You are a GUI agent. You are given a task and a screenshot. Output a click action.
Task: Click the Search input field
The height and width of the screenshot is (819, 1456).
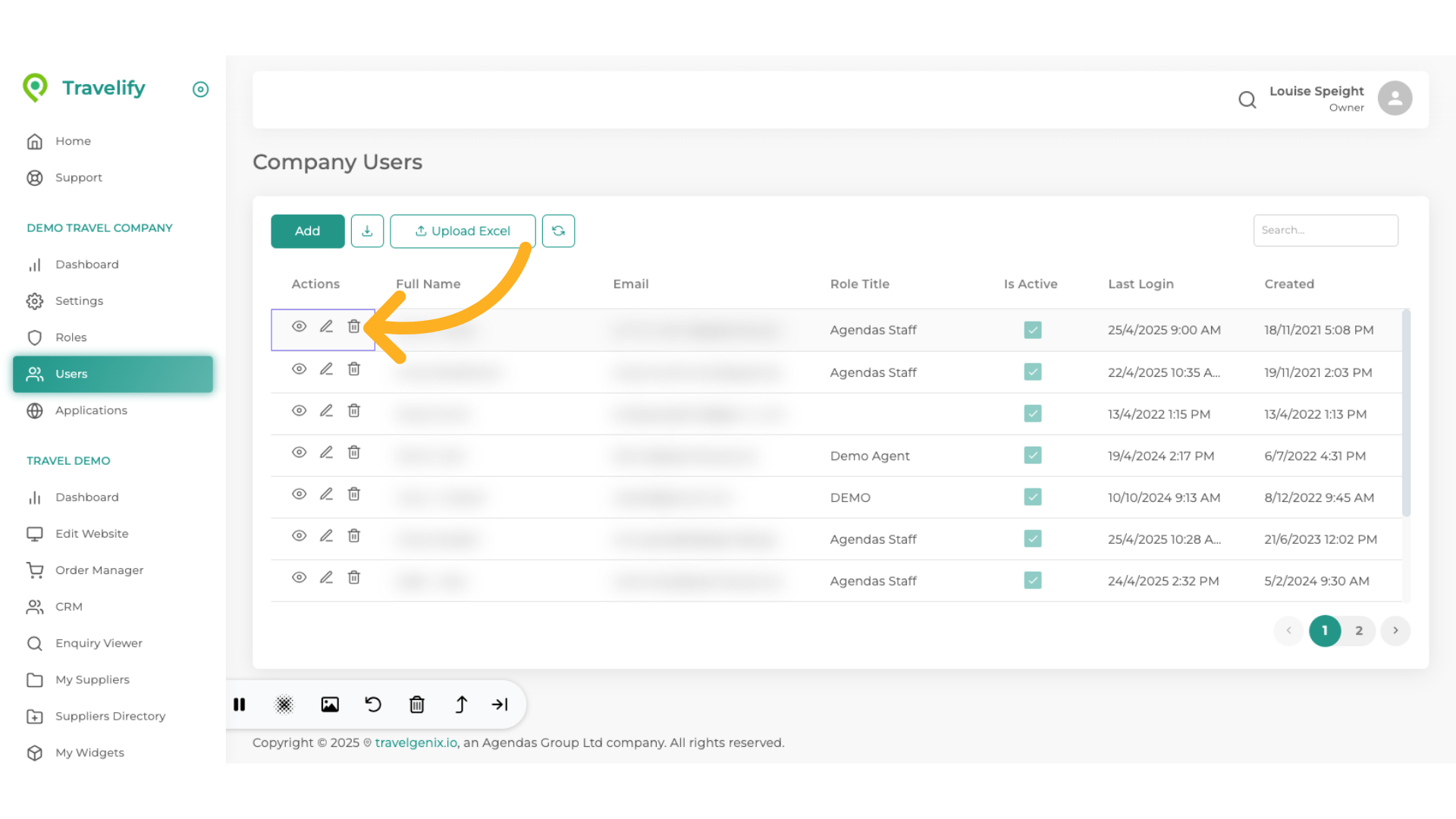pyautogui.click(x=1325, y=231)
